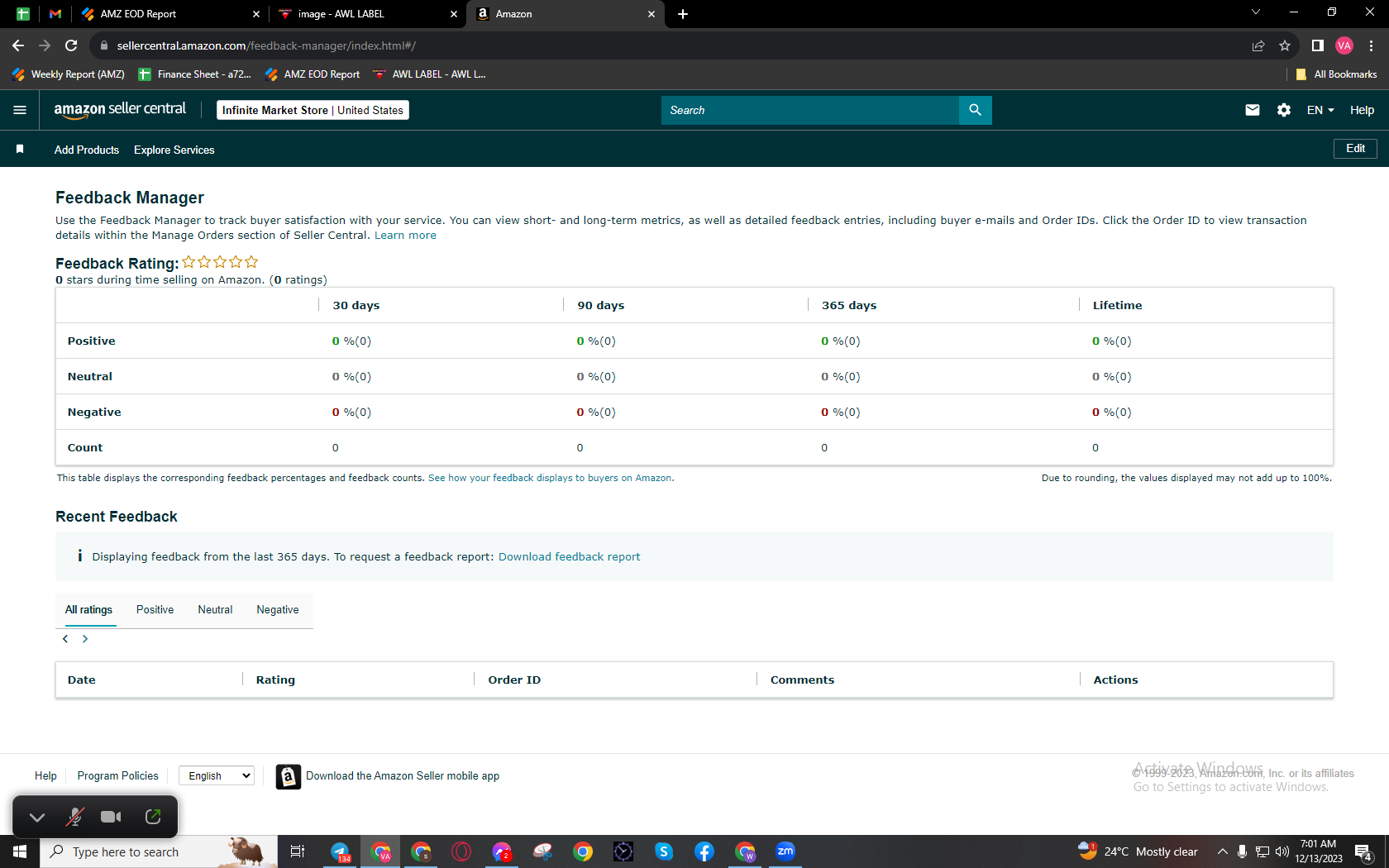Click the Windows taskbar search box

pos(159,851)
